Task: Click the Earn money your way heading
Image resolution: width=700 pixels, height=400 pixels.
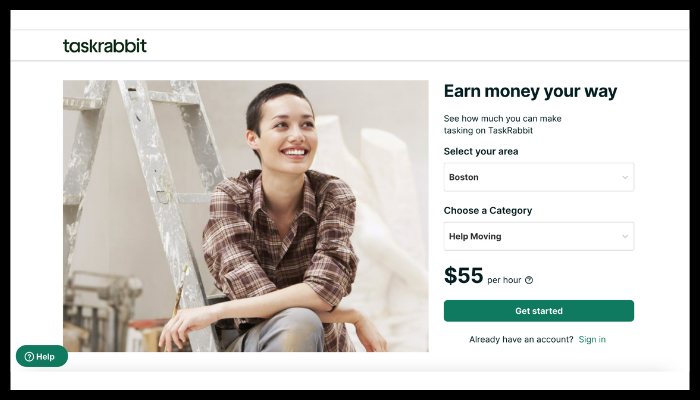Action: click(530, 91)
